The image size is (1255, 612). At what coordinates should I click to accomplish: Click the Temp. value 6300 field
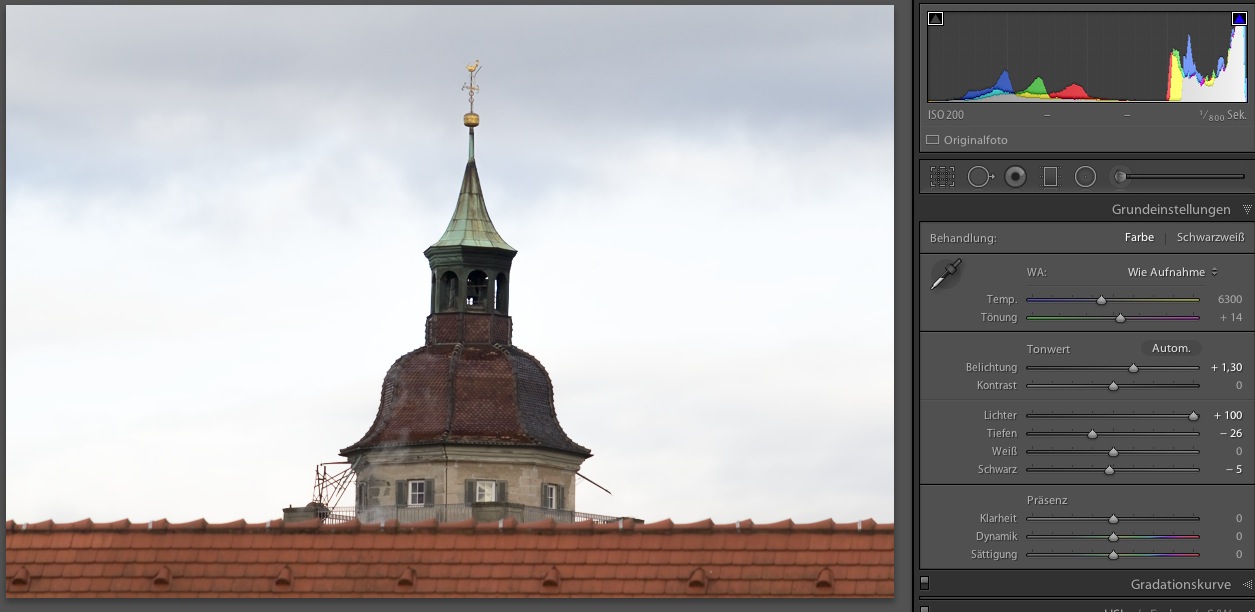coord(1229,299)
